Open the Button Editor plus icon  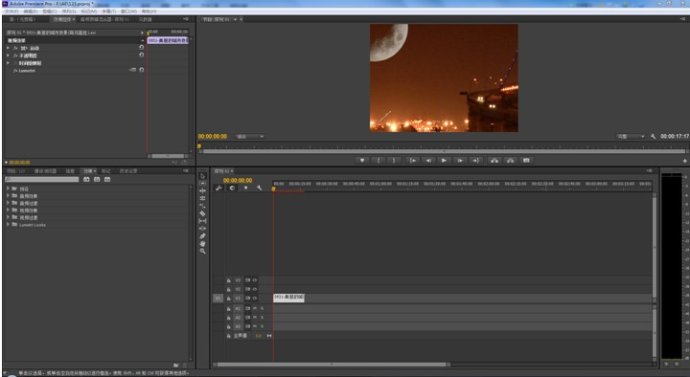(685, 161)
